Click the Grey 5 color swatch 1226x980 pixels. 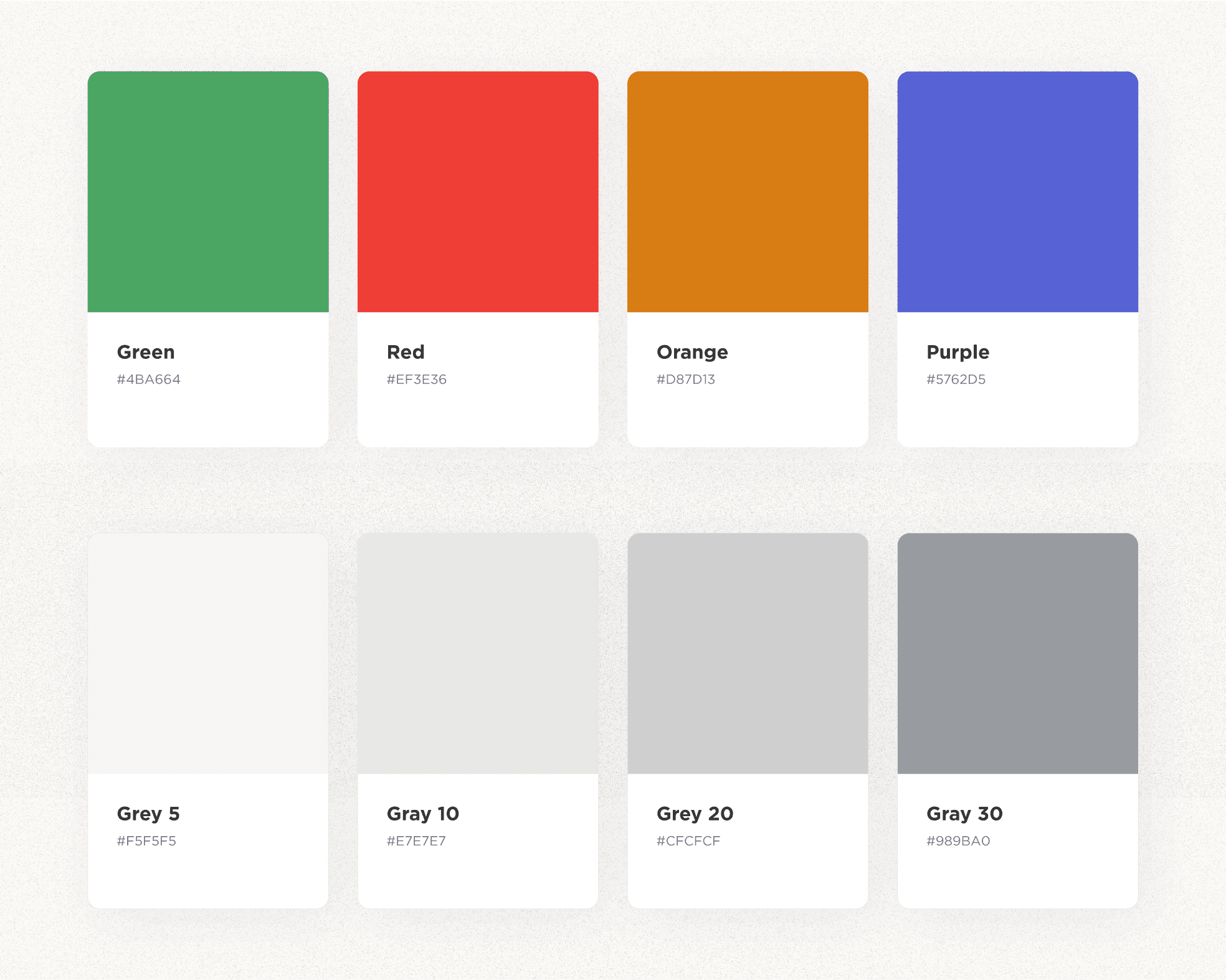click(x=208, y=653)
